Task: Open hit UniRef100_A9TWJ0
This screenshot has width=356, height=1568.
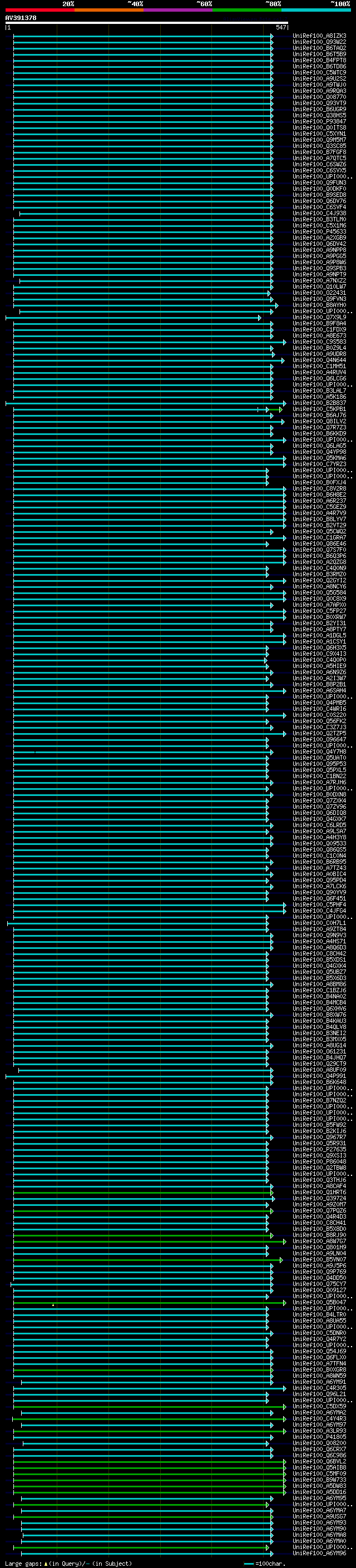Action: [x=319, y=85]
